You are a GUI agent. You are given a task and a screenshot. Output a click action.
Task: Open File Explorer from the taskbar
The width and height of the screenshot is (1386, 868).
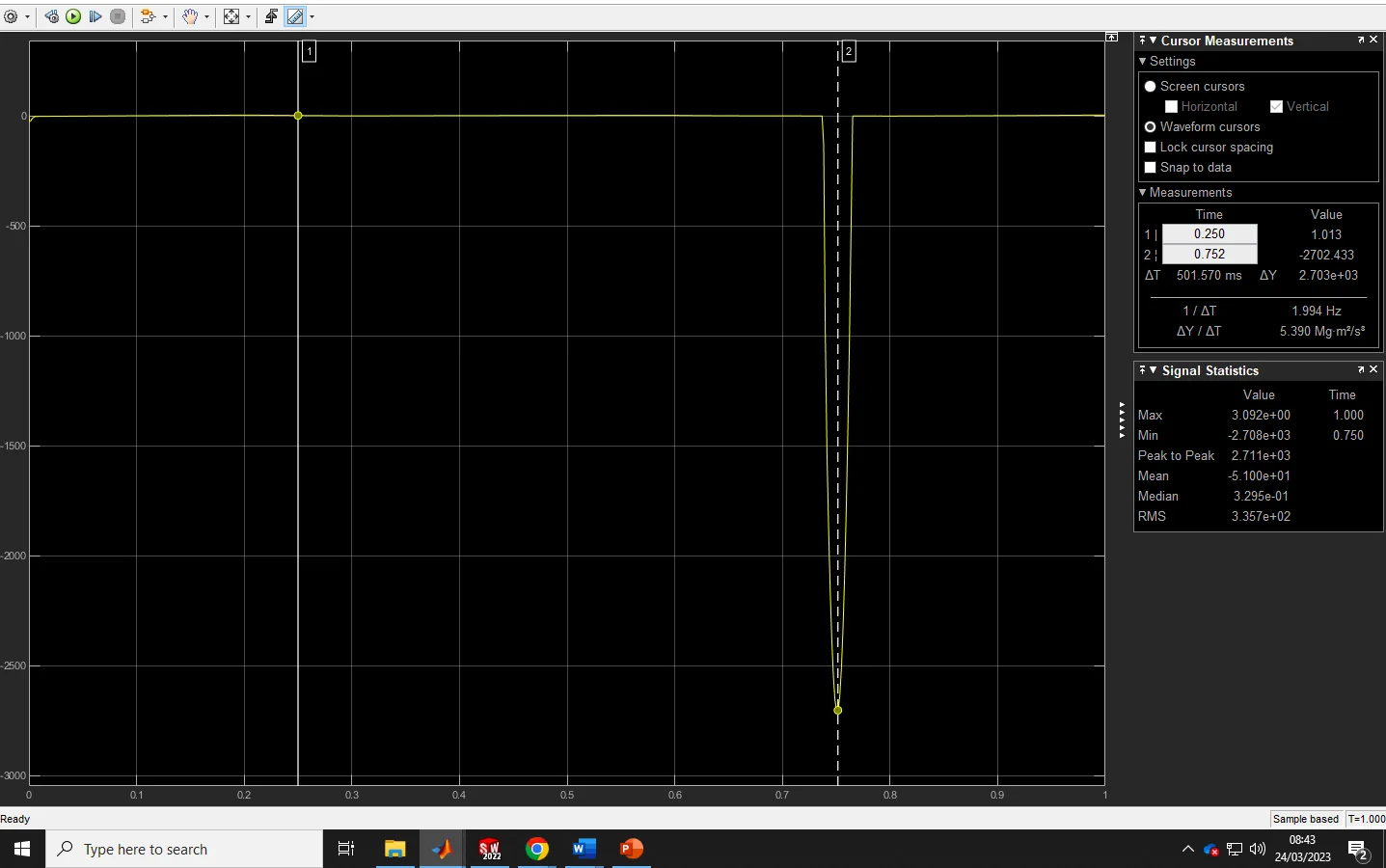[x=394, y=849]
